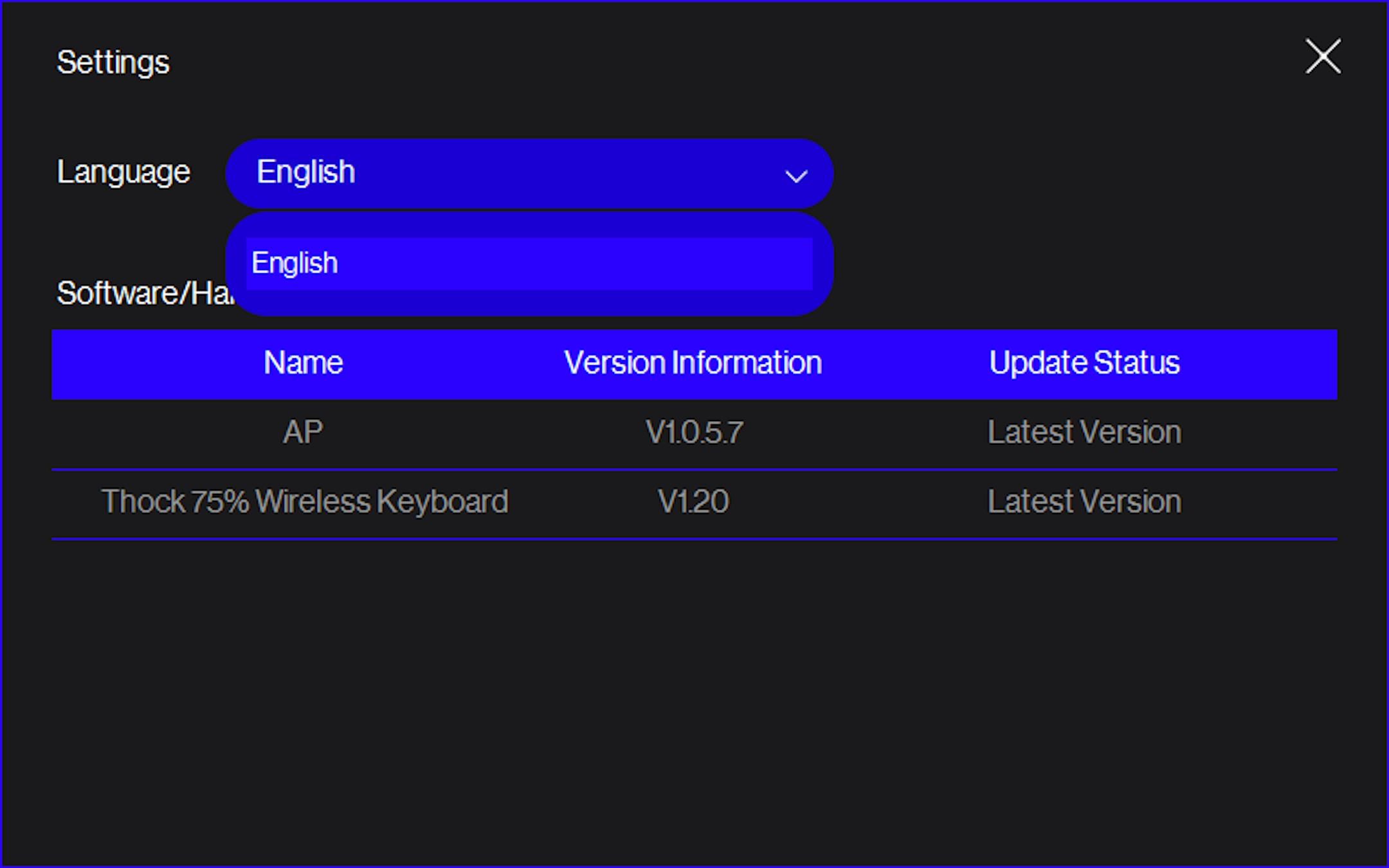Screen dimensions: 1389x868
Task: Click the Language dropdown chevron arrow
Action: [x=796, y=176]
